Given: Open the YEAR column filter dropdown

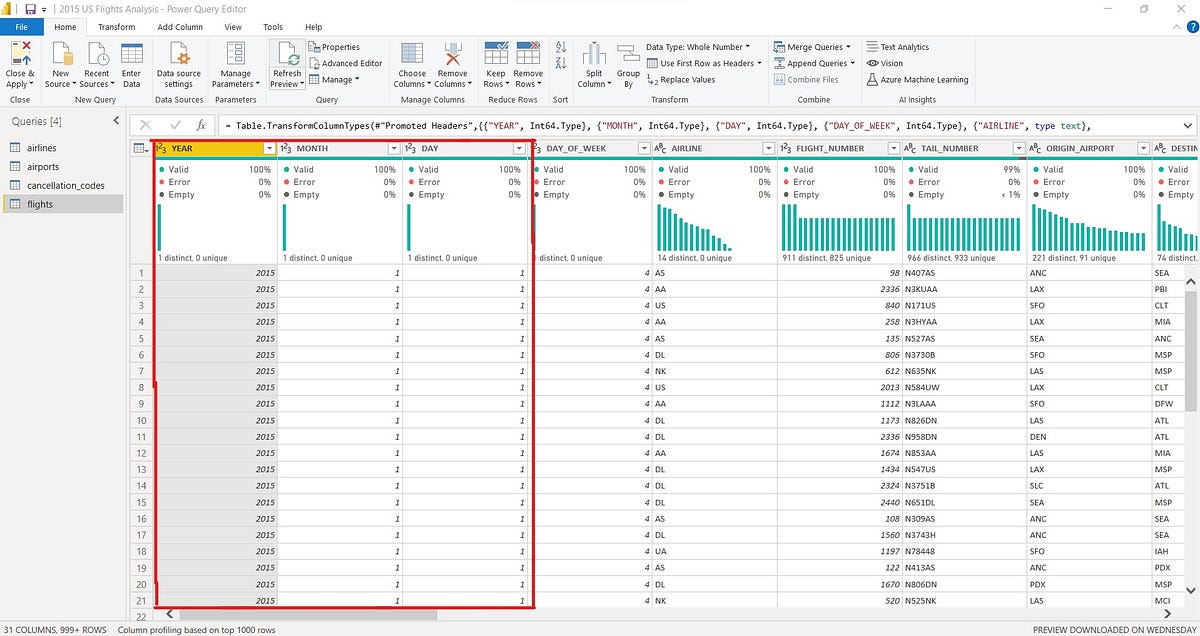Looking at the screenshot, I should coord(270,147).
